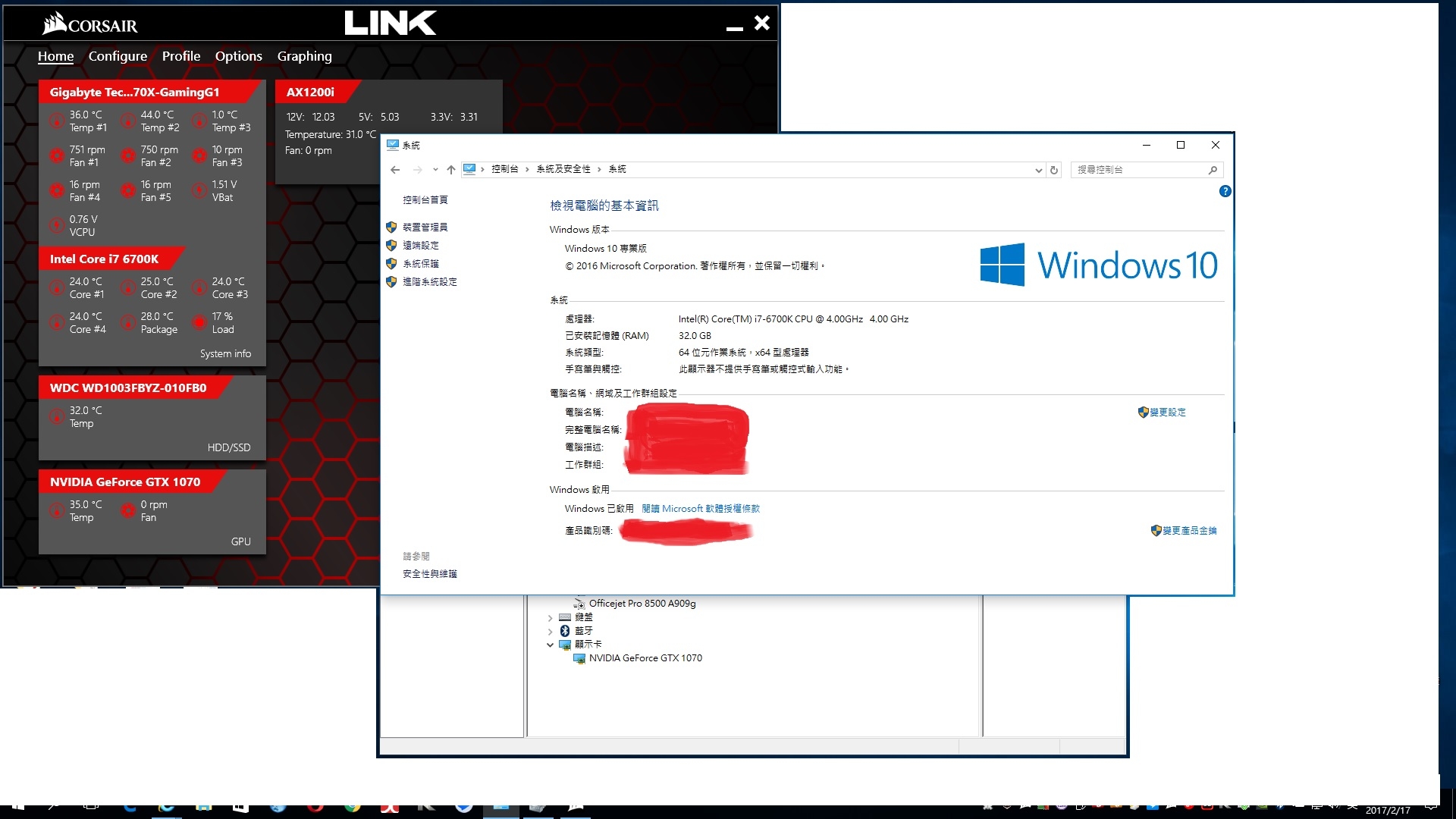Click the GPU label in NVIDIA panel
The width and height of the screenshot is (1456, 819).
(x=240, y=541)
